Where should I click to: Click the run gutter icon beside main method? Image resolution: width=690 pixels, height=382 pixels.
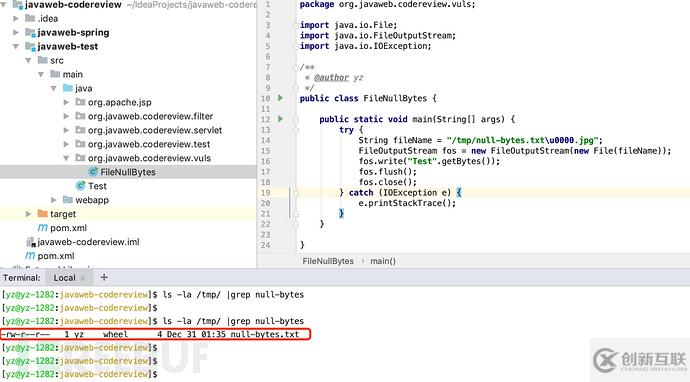coord(281,119)
